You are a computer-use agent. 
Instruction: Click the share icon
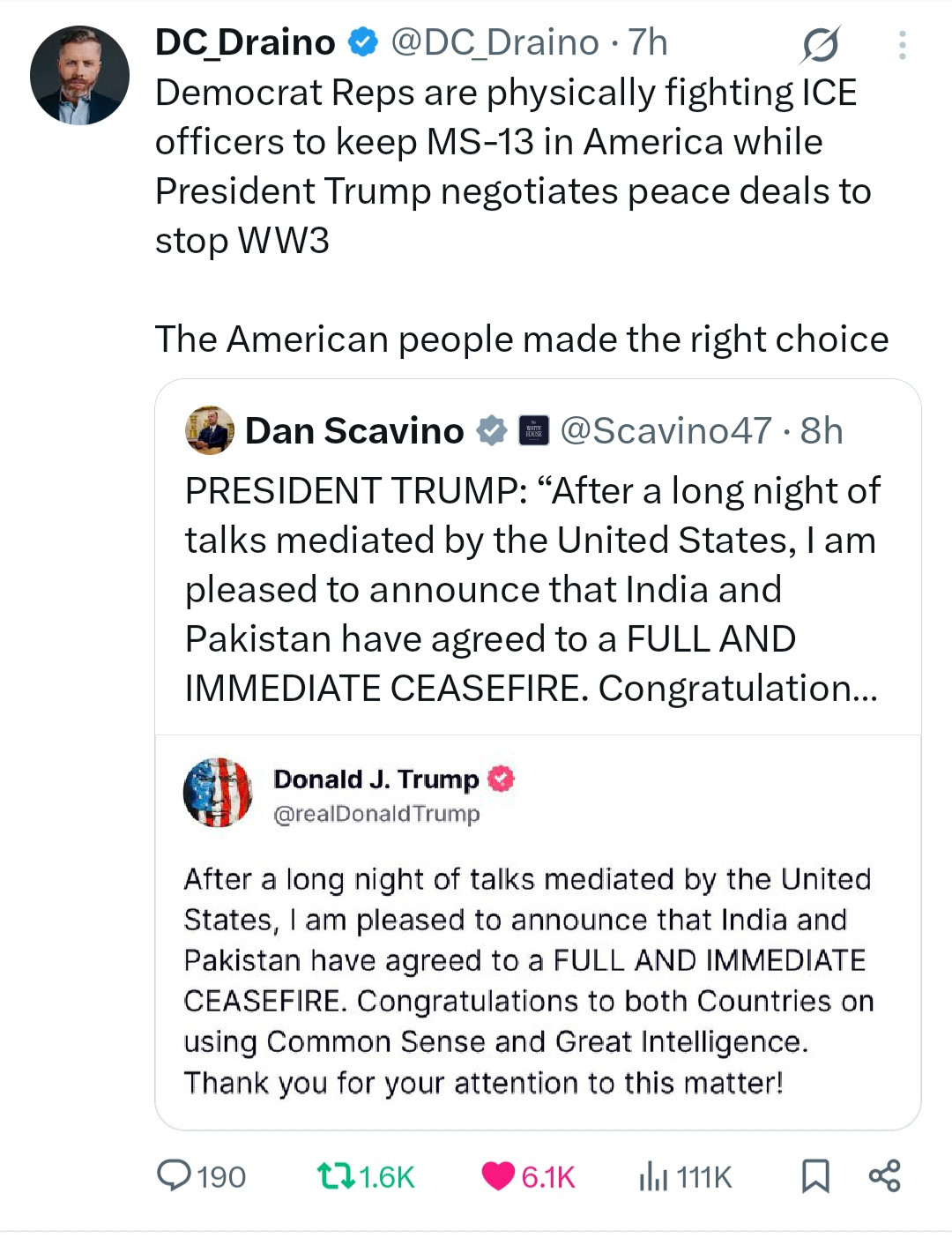coord(884,1175)
